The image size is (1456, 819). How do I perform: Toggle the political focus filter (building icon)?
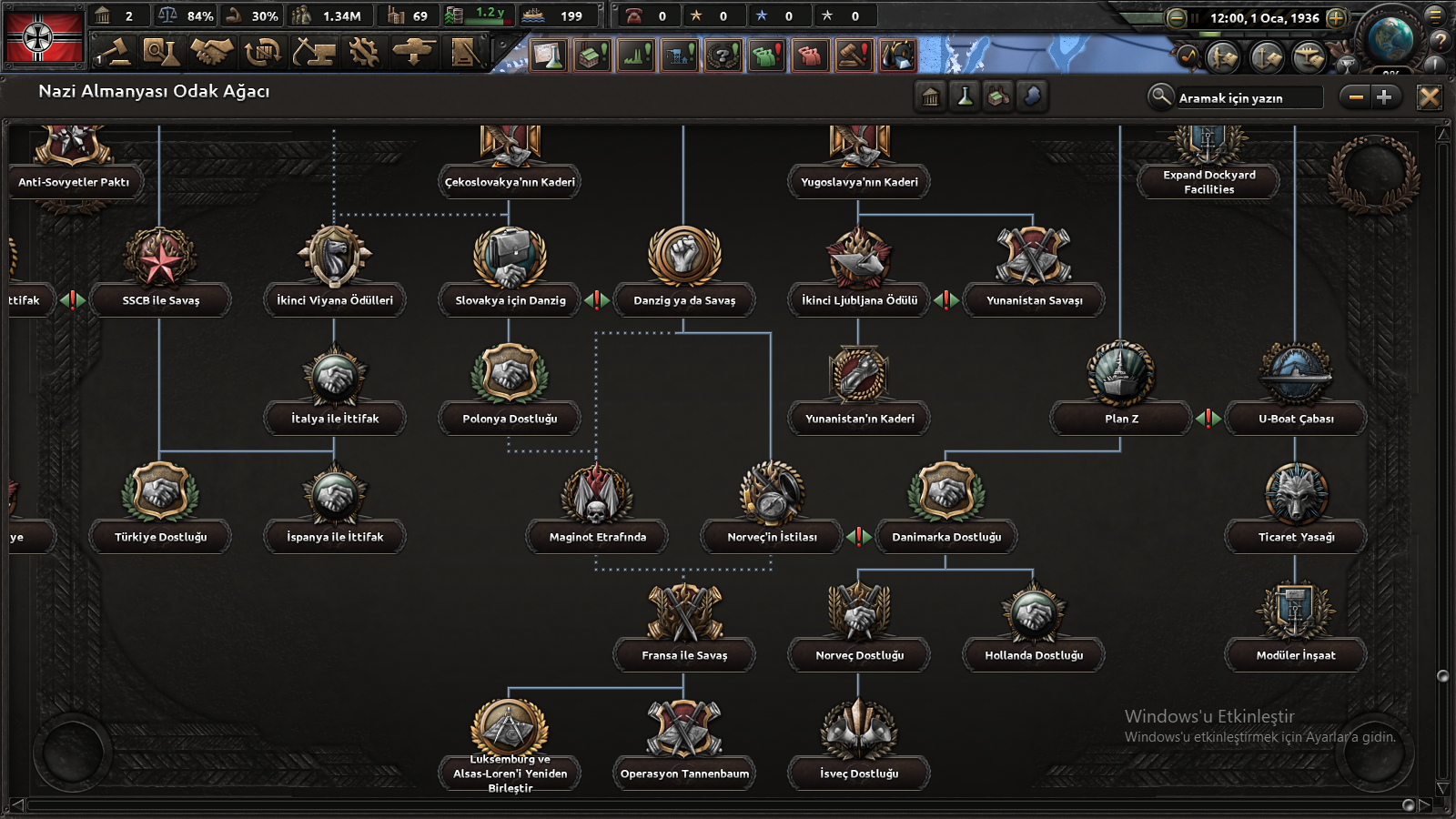coord(930,96)
